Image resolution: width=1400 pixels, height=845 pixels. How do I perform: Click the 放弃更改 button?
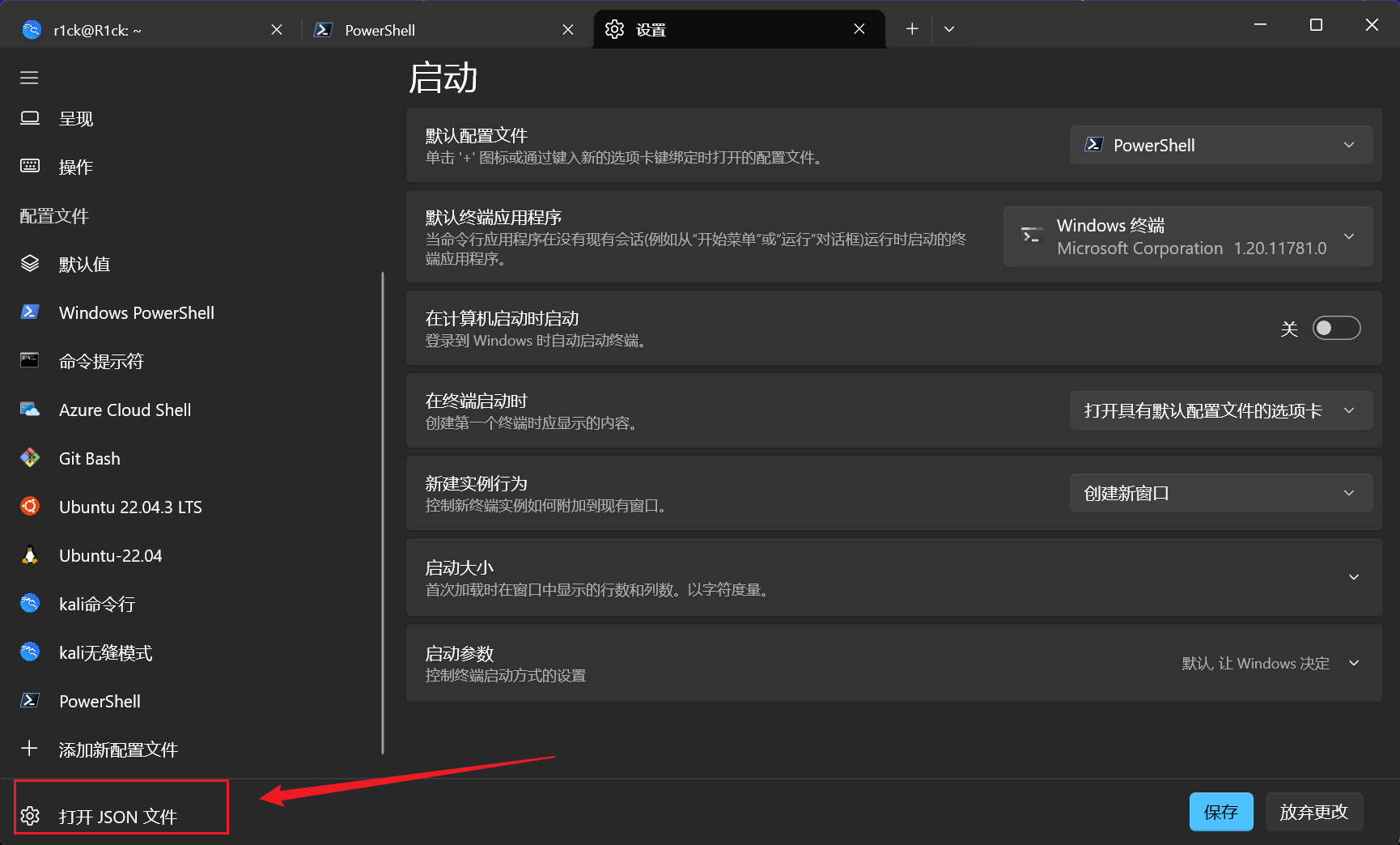(x=1313, y=812)
